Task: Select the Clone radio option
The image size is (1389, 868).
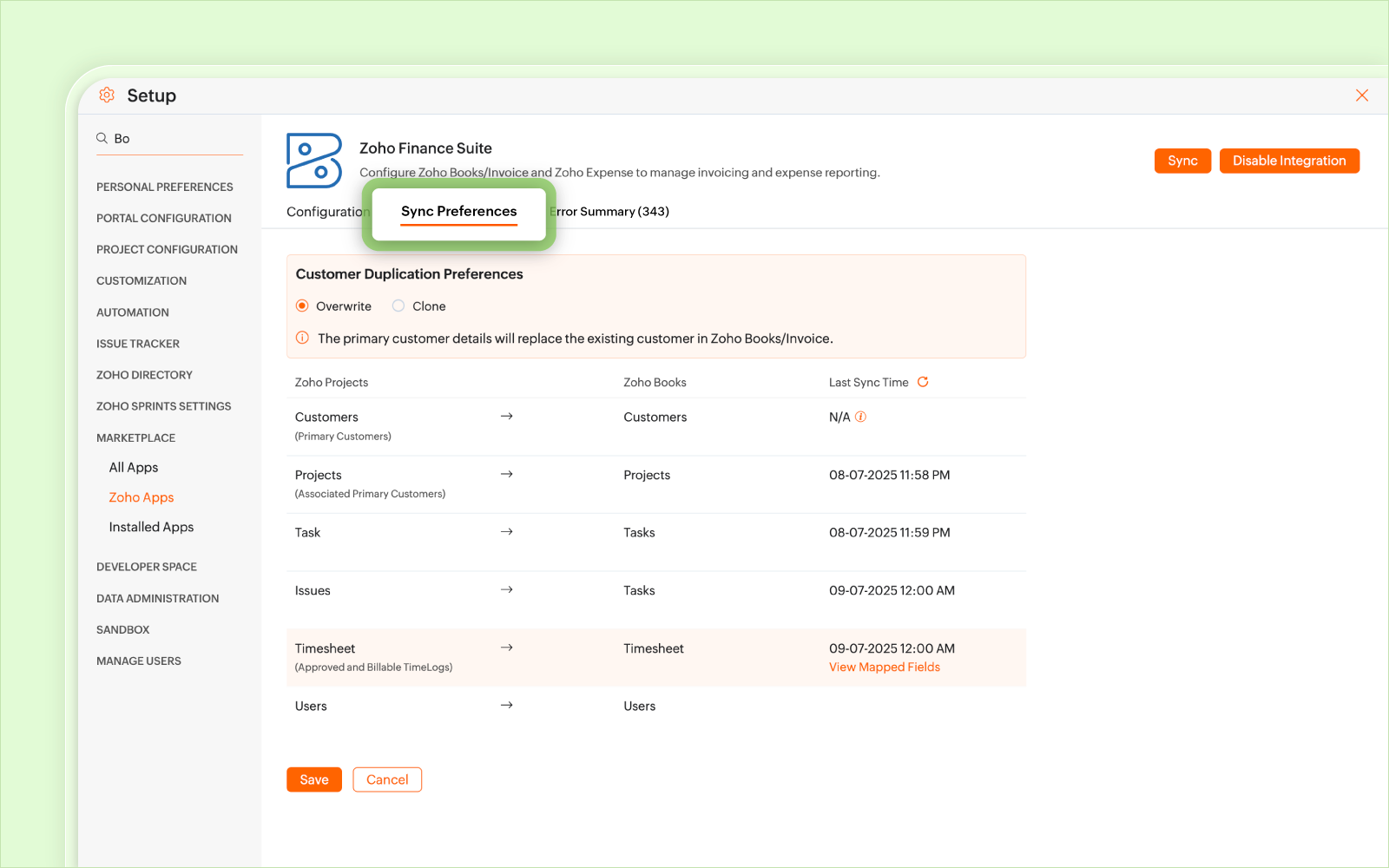Action: [x=398, y=306]
